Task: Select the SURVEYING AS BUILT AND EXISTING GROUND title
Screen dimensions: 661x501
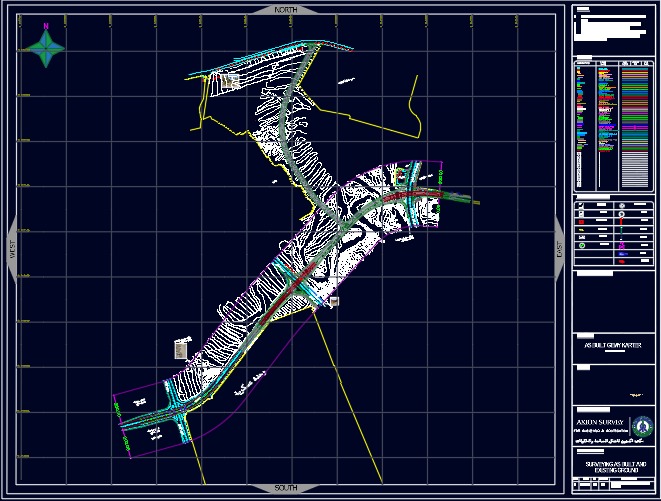Action: (x=615, y=467)
